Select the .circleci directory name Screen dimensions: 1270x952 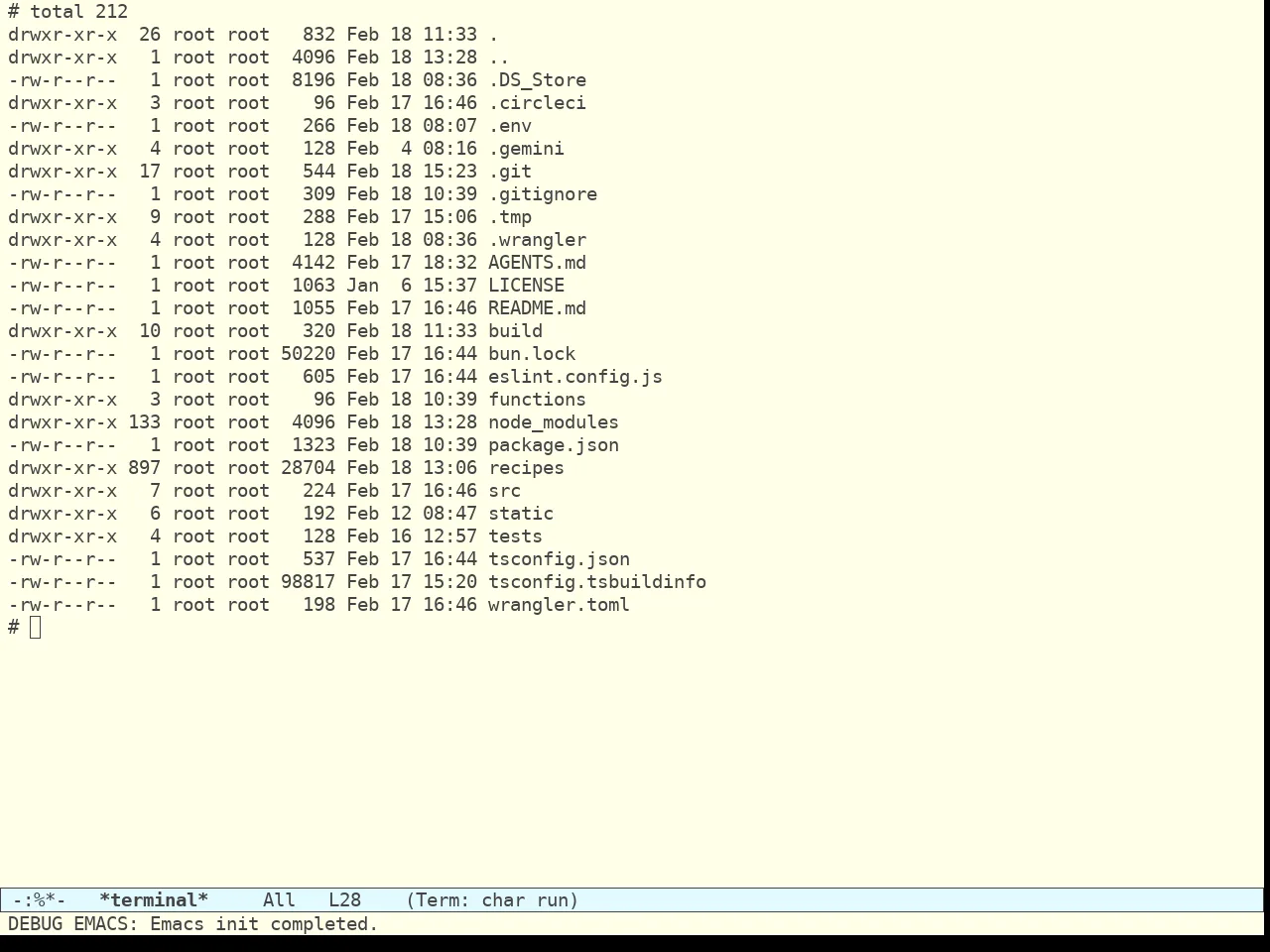[537, 103]
